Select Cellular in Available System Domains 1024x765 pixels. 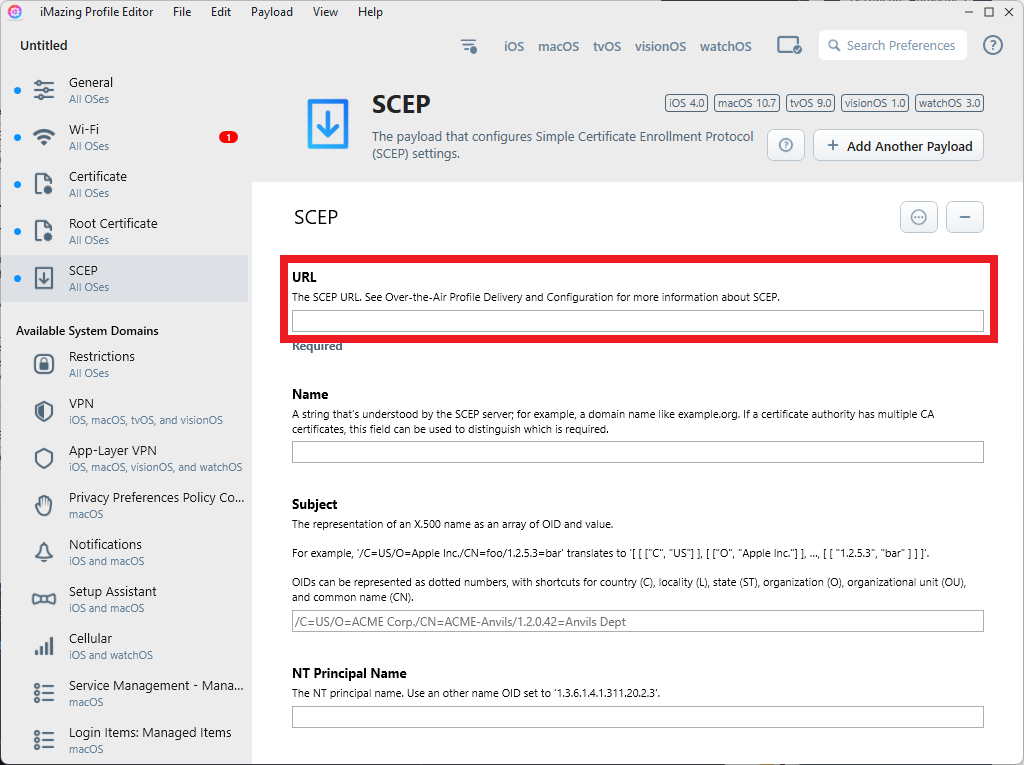[x=125, y=646]
